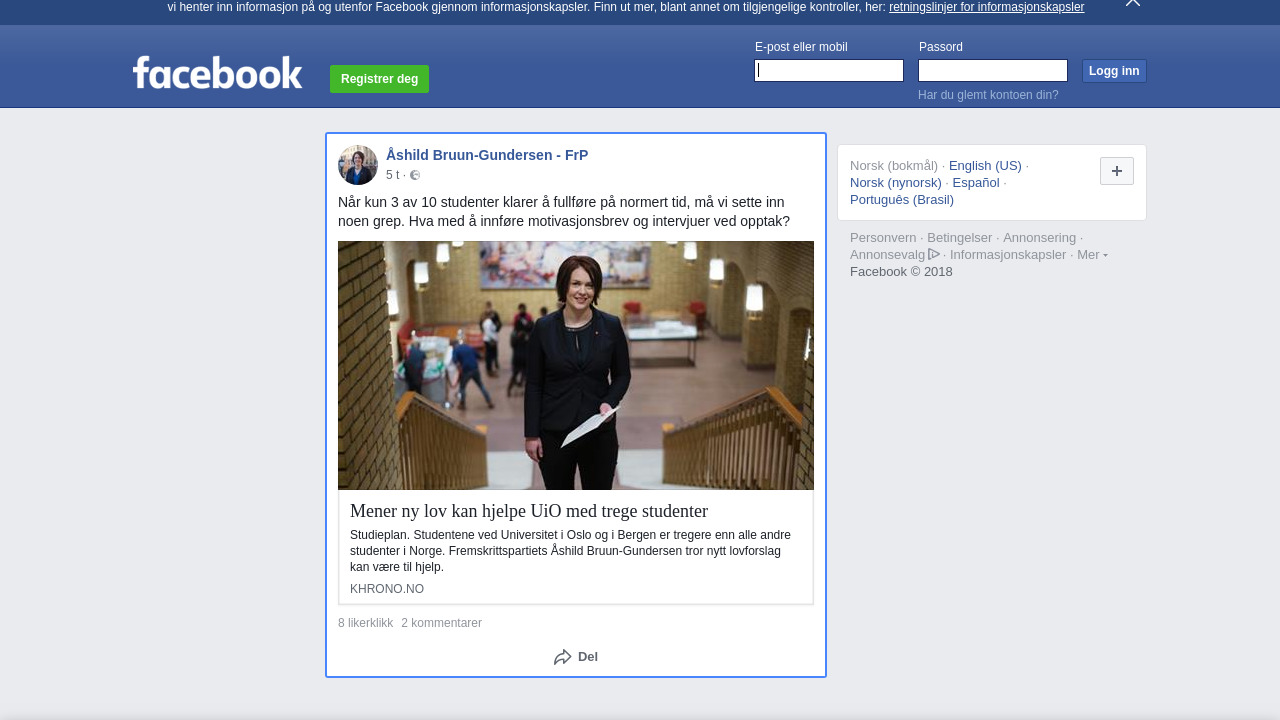Screen dimensions: 1280x720
Task: Switch language to Español
Action: [976, 183]
